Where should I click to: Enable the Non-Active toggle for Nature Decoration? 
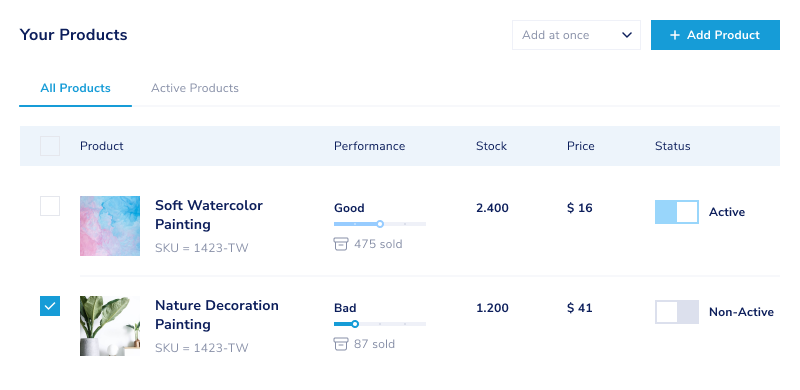click(x=677, y=312)
